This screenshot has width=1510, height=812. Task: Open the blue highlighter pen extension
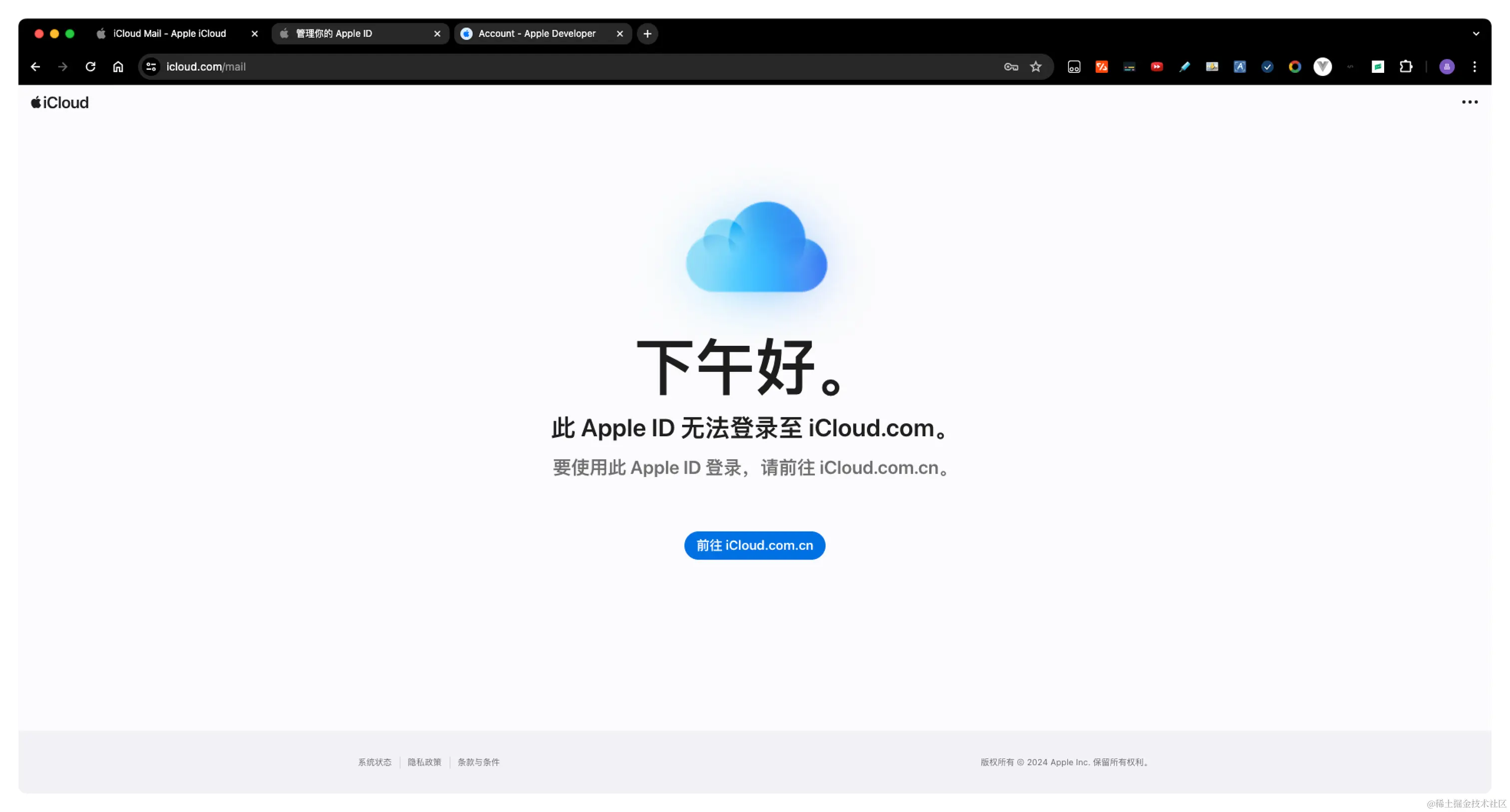tap(1184, 67)
